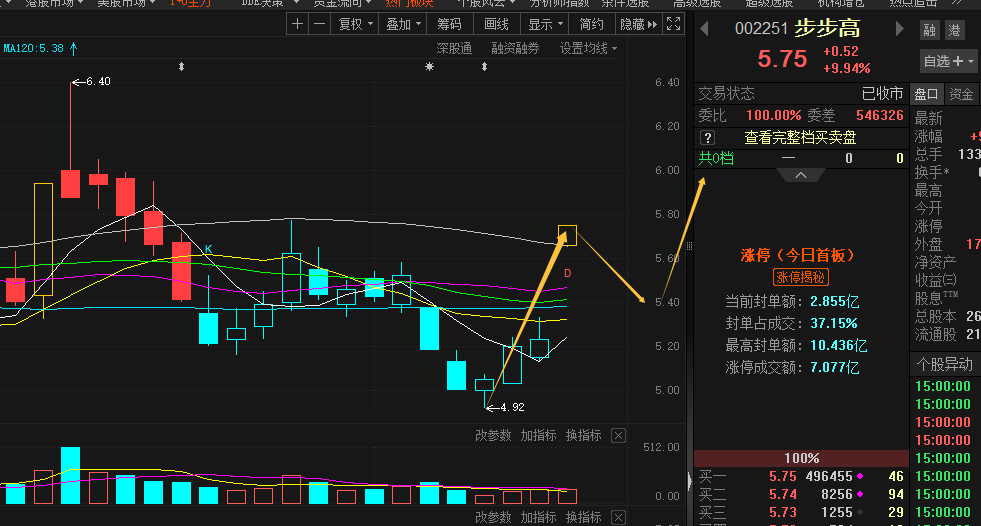Click the 涨停揭秘 button
The width and height of the screenshot is (981, 526).
[801, 277]
